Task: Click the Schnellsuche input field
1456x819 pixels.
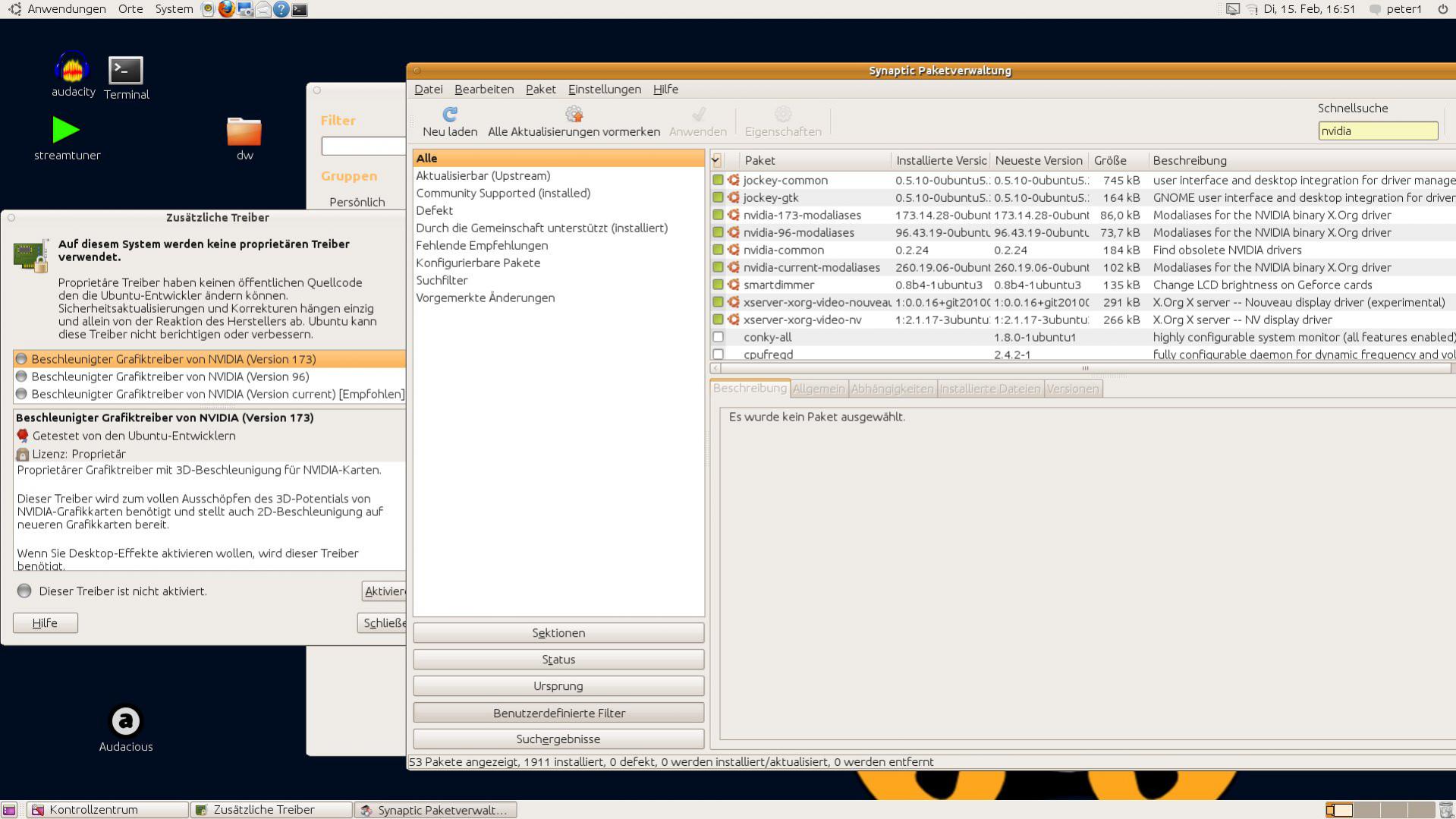Action: (x=1378, y=131)
